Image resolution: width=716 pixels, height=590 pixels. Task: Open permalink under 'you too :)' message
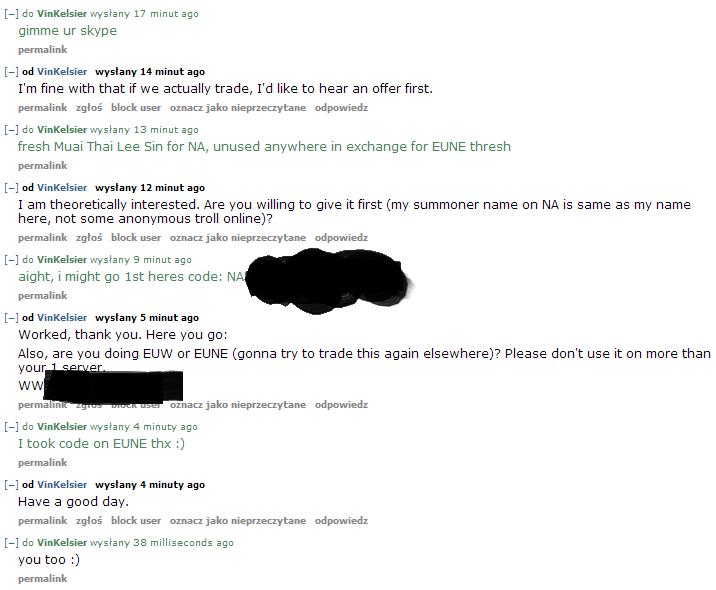[42, 579]
